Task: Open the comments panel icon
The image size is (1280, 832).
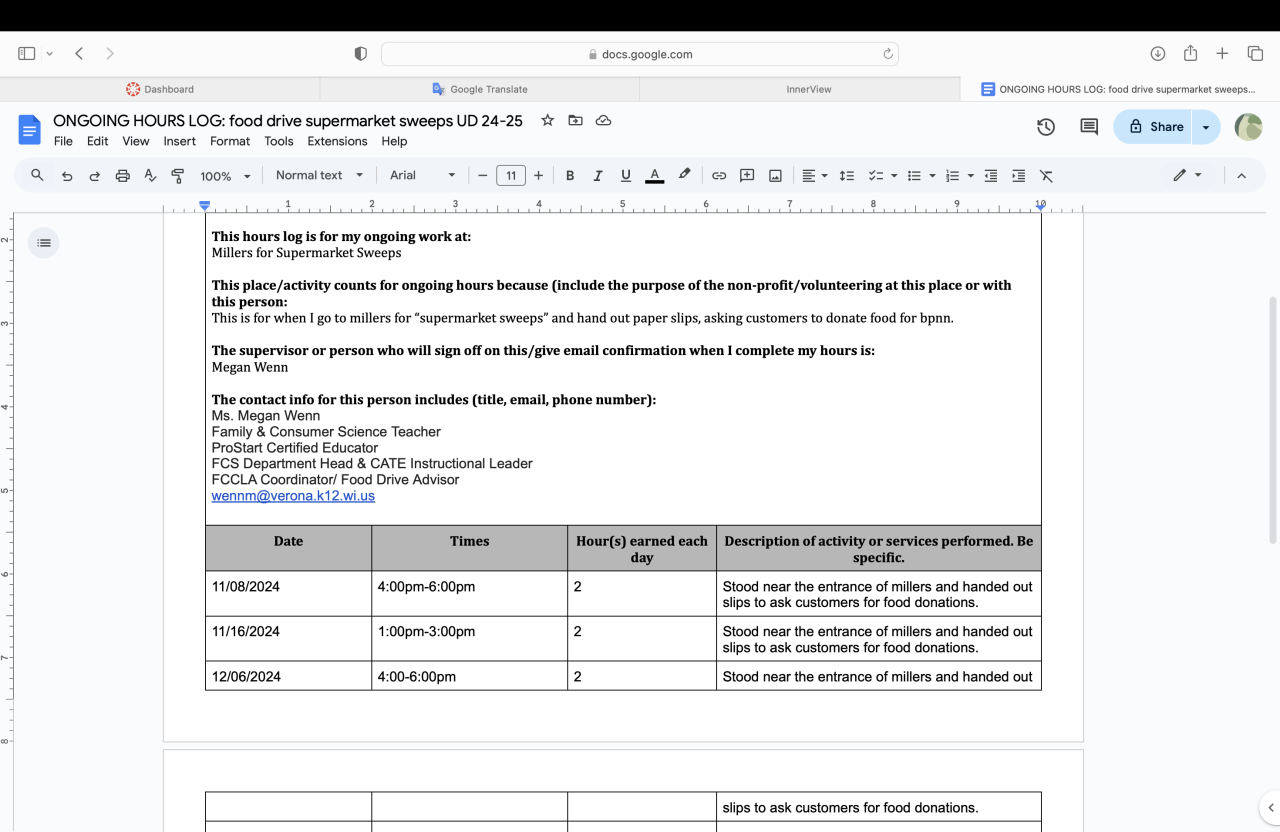Action: pyautogui.click(x=1089, y=127)
